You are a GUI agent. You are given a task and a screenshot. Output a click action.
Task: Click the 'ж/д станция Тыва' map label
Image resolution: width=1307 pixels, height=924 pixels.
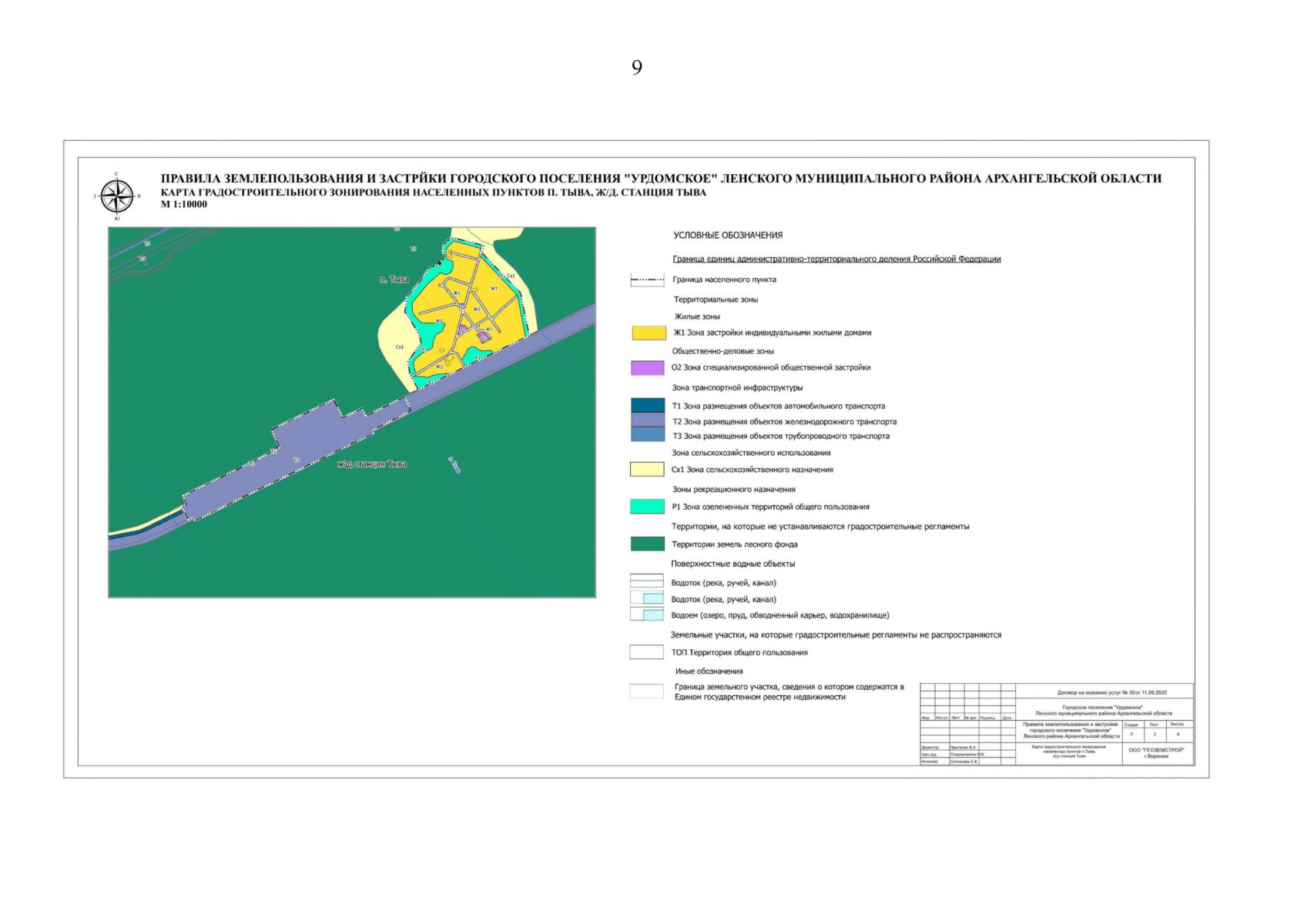pyautogui.click(x=372, y=464)
